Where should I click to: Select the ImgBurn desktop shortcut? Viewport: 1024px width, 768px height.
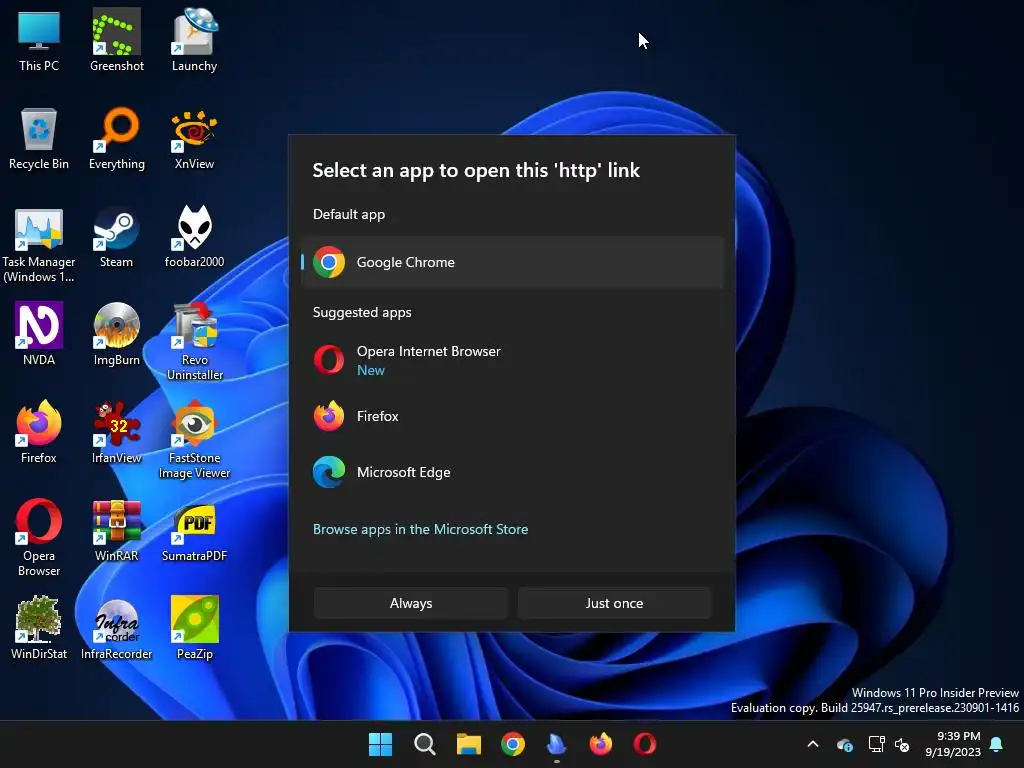point(116,334)
